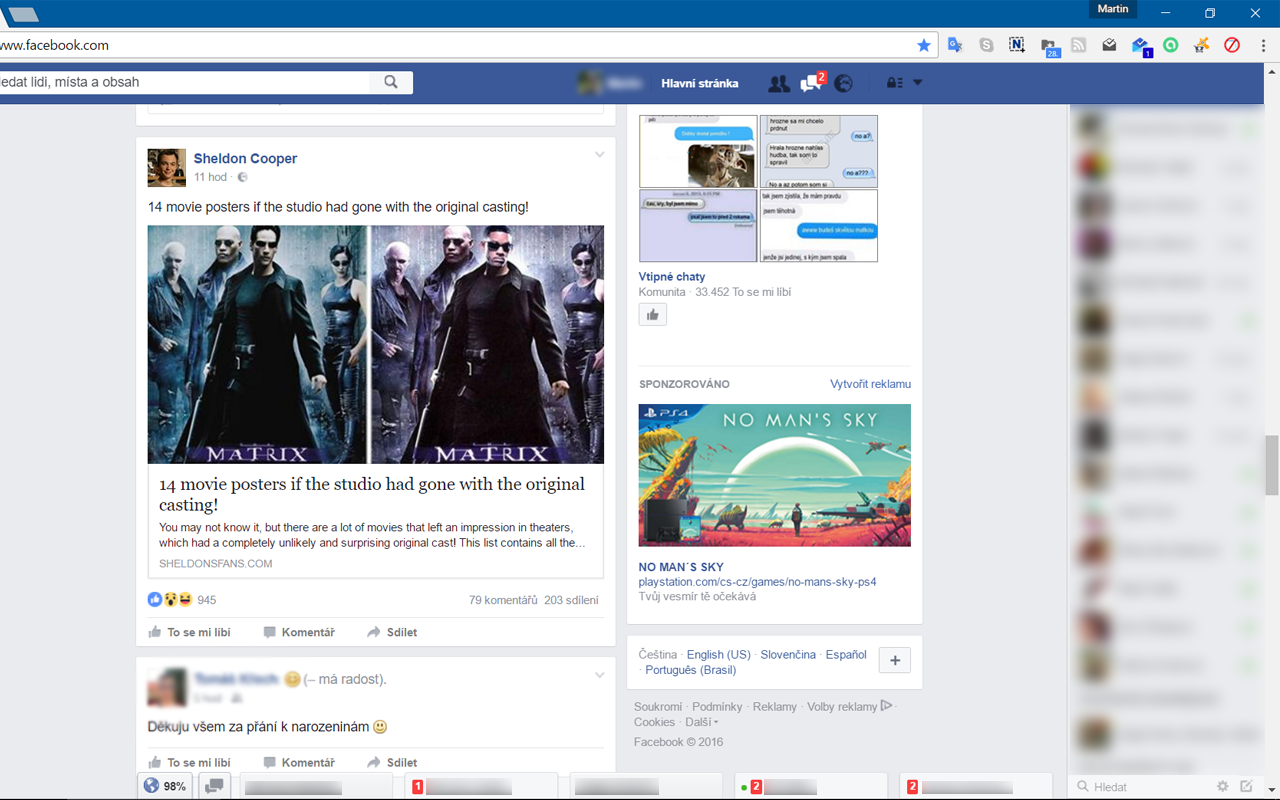Open the chat bubbles icon in bottom bar
Viewport: 1280px width, 800px height.
pos(214,786)
